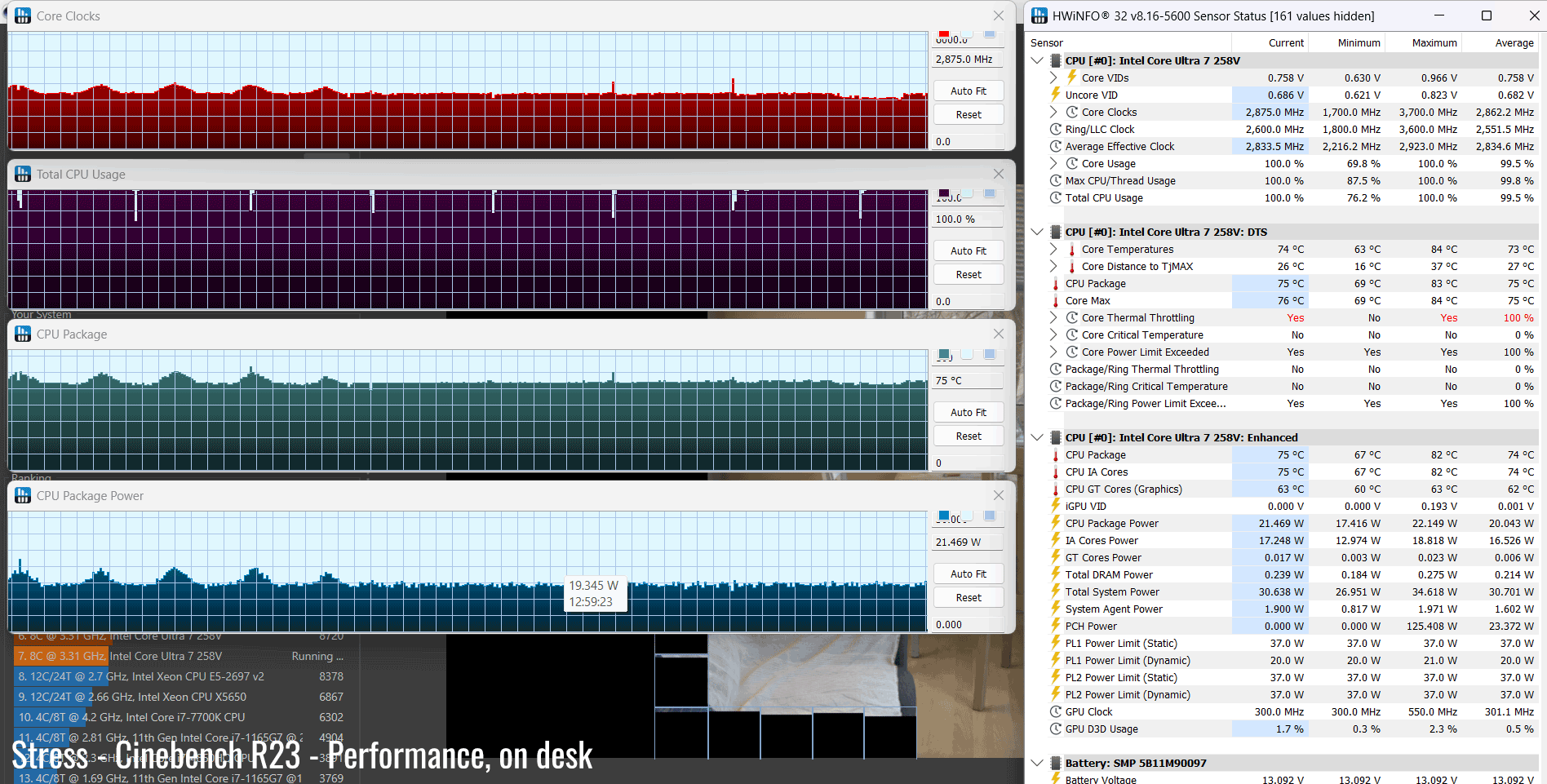
Task: Click the thermometer icon beside CPU IA Cores
Action: tap(1056, 472)
